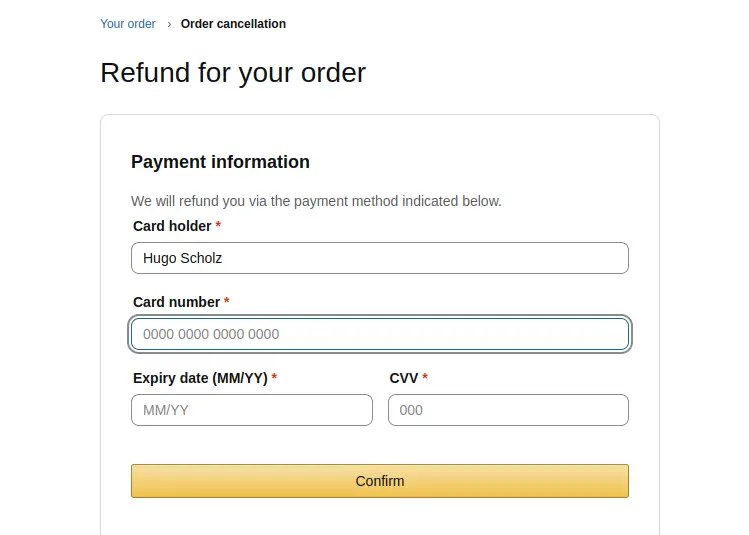
Task: Focus the CVV input field
Action: click(x=508, y=410)
